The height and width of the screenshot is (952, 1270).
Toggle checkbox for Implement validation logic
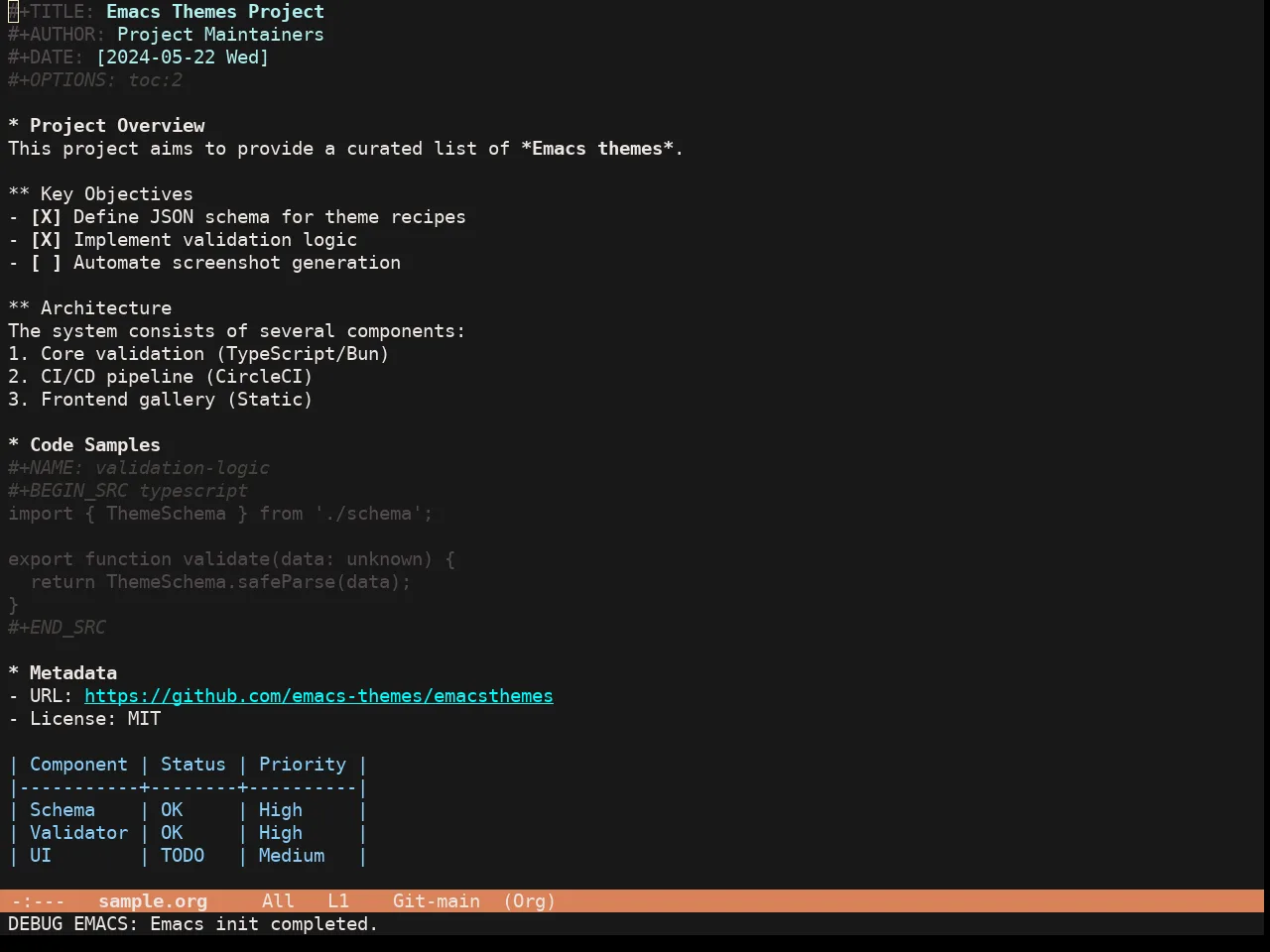(46, 240)
